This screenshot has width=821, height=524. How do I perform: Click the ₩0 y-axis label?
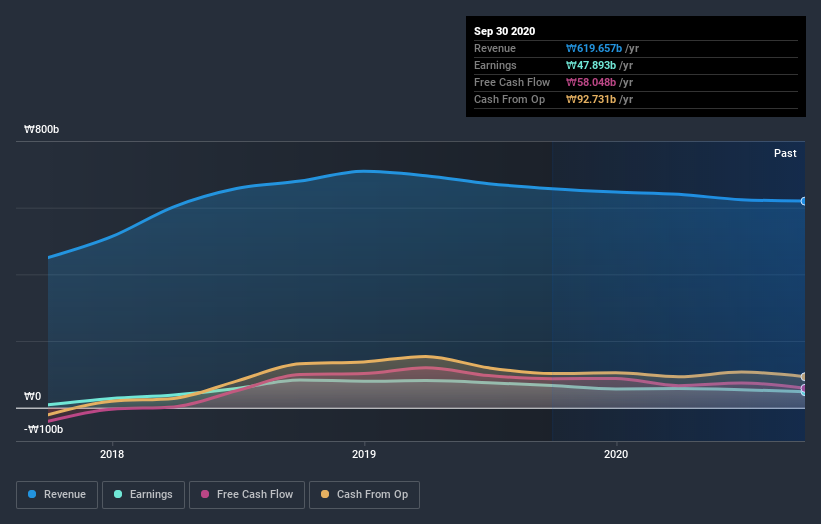tap(32, 396)
